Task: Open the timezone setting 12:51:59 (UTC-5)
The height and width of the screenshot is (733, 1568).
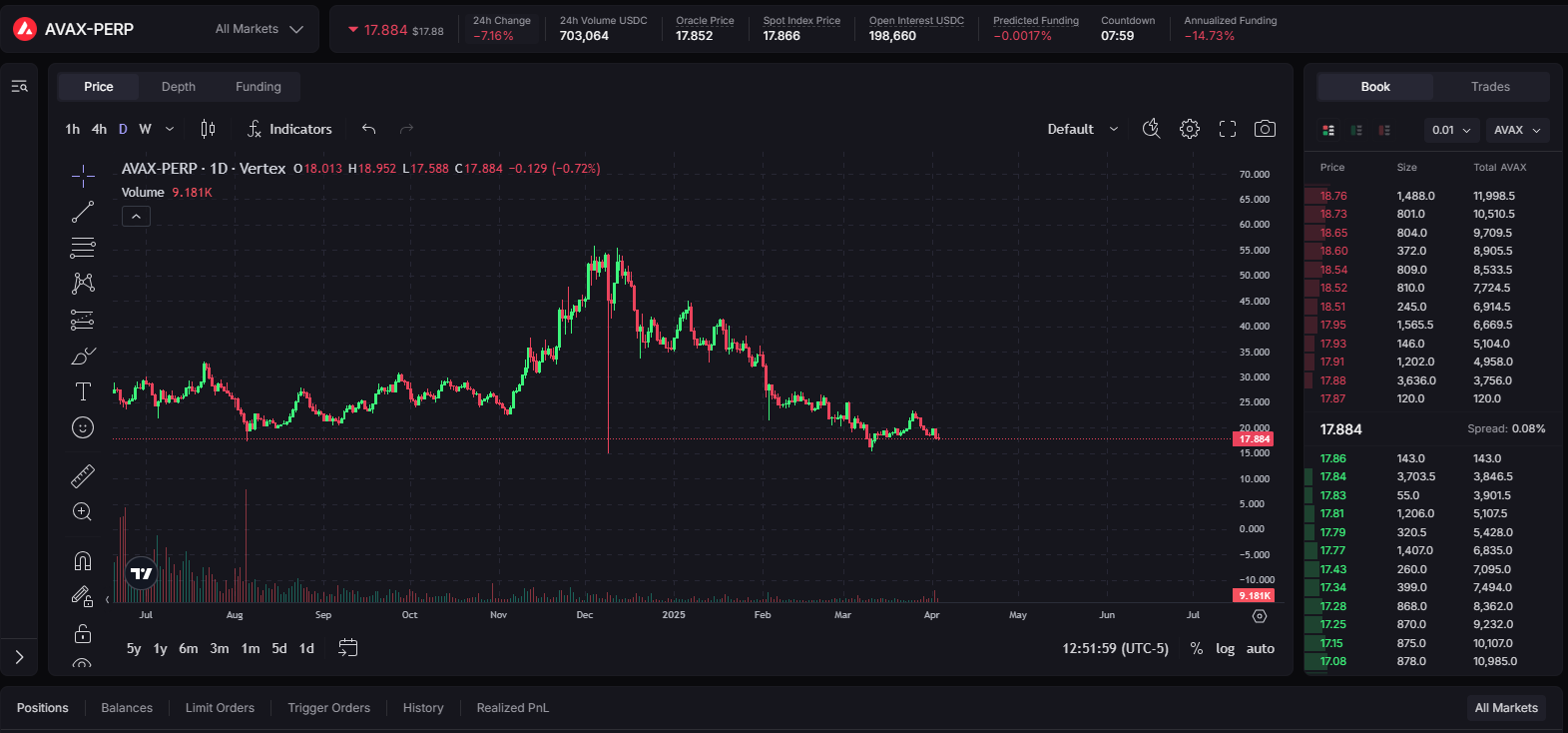Action: tap(1115, 648)
